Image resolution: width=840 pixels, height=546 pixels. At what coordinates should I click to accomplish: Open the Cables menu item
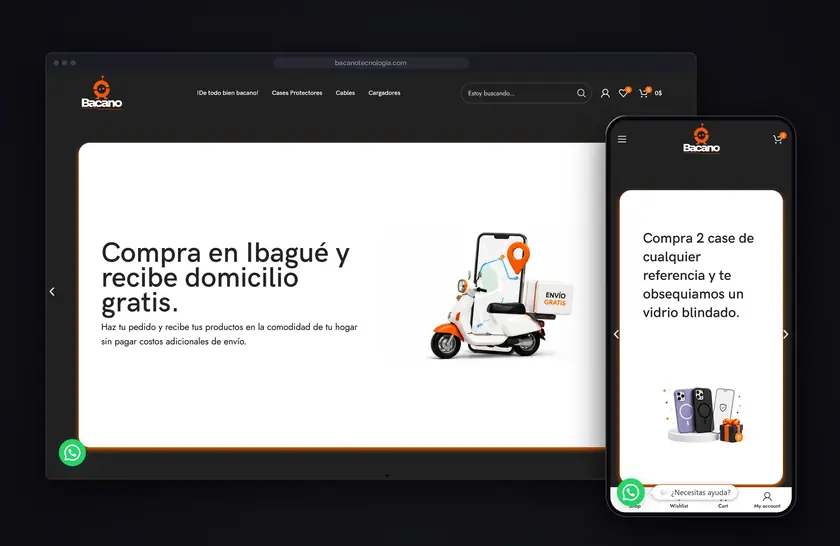pos(346,93)
